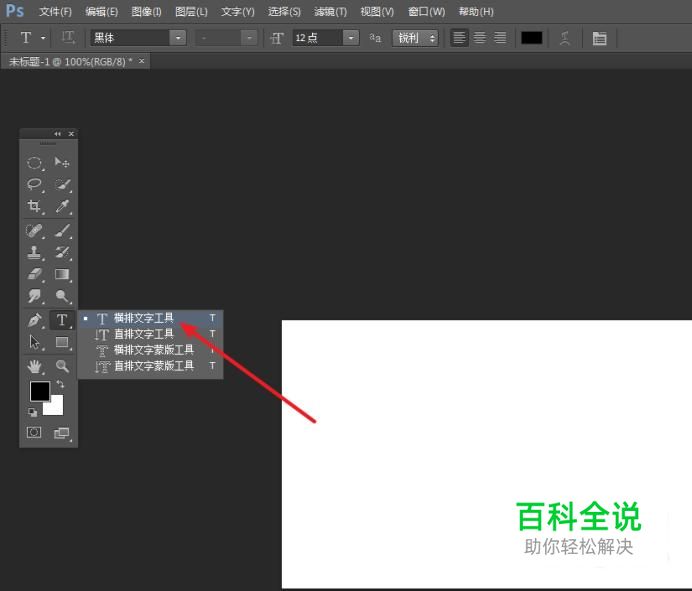Open the 图层(L) menu
Screen dimensions: 692x591
tap(191, 11)
